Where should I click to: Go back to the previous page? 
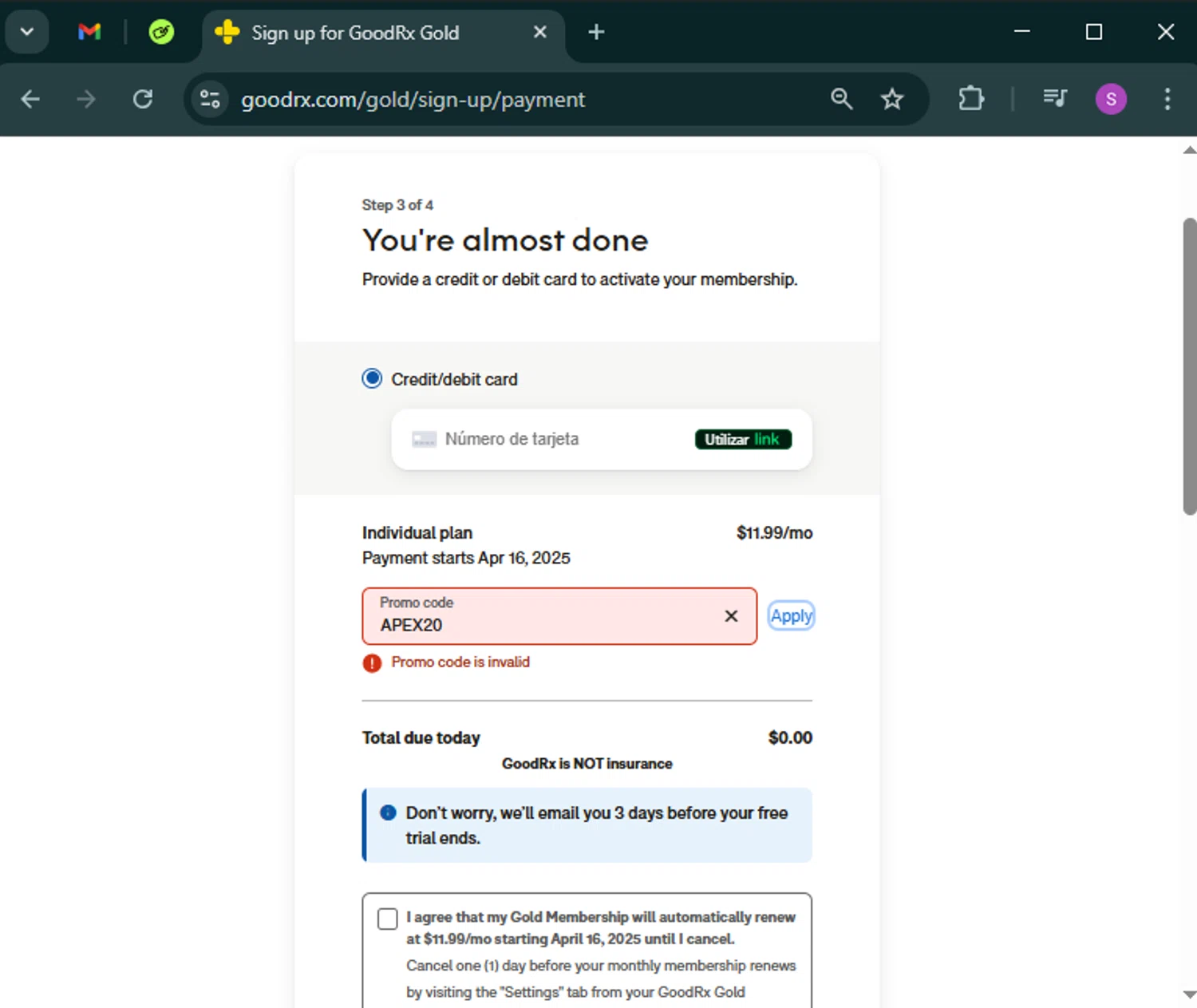click(x=30, y=99)
